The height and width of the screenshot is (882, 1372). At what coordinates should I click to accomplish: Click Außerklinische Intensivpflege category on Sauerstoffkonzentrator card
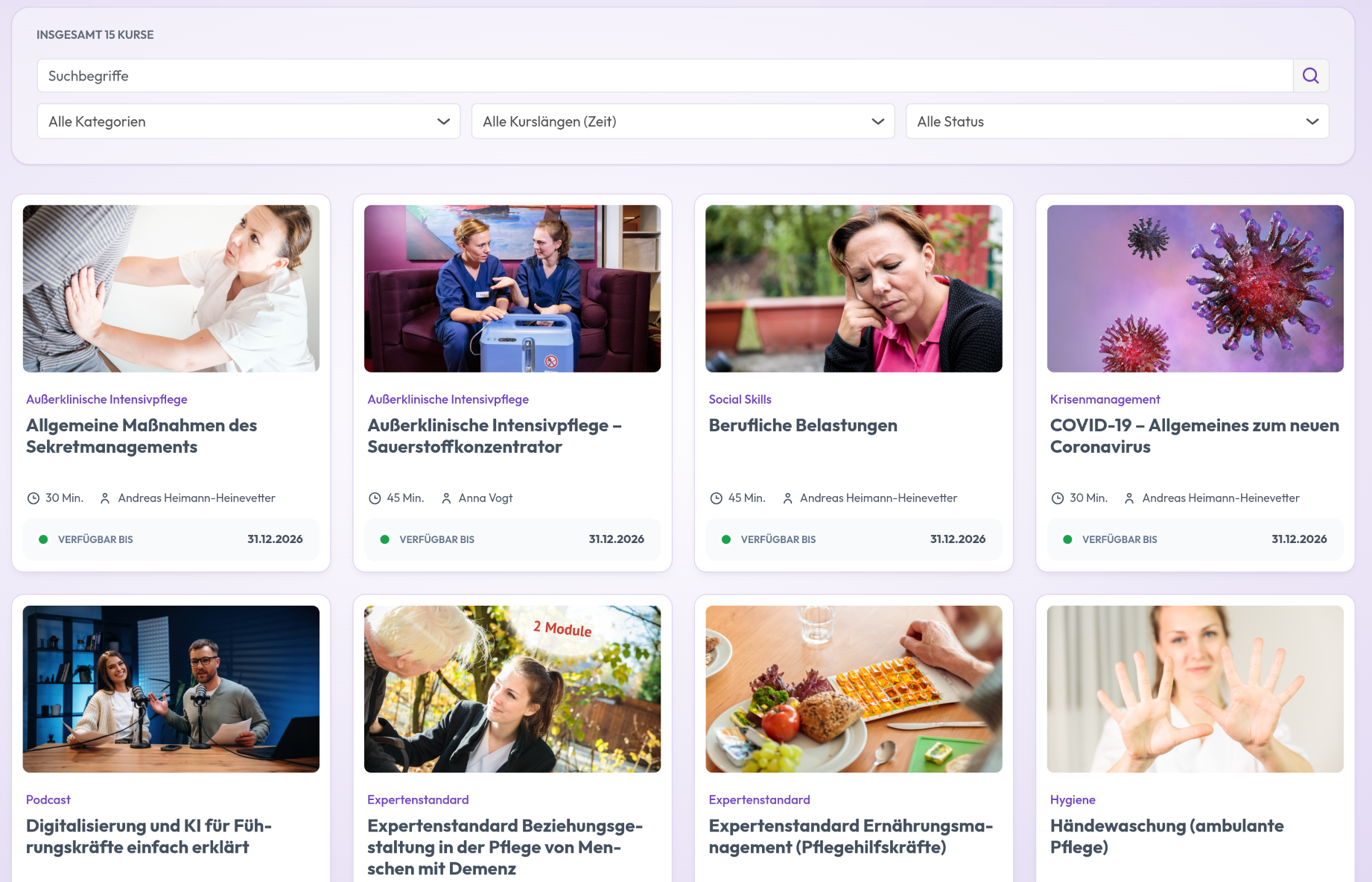[448, 399]
